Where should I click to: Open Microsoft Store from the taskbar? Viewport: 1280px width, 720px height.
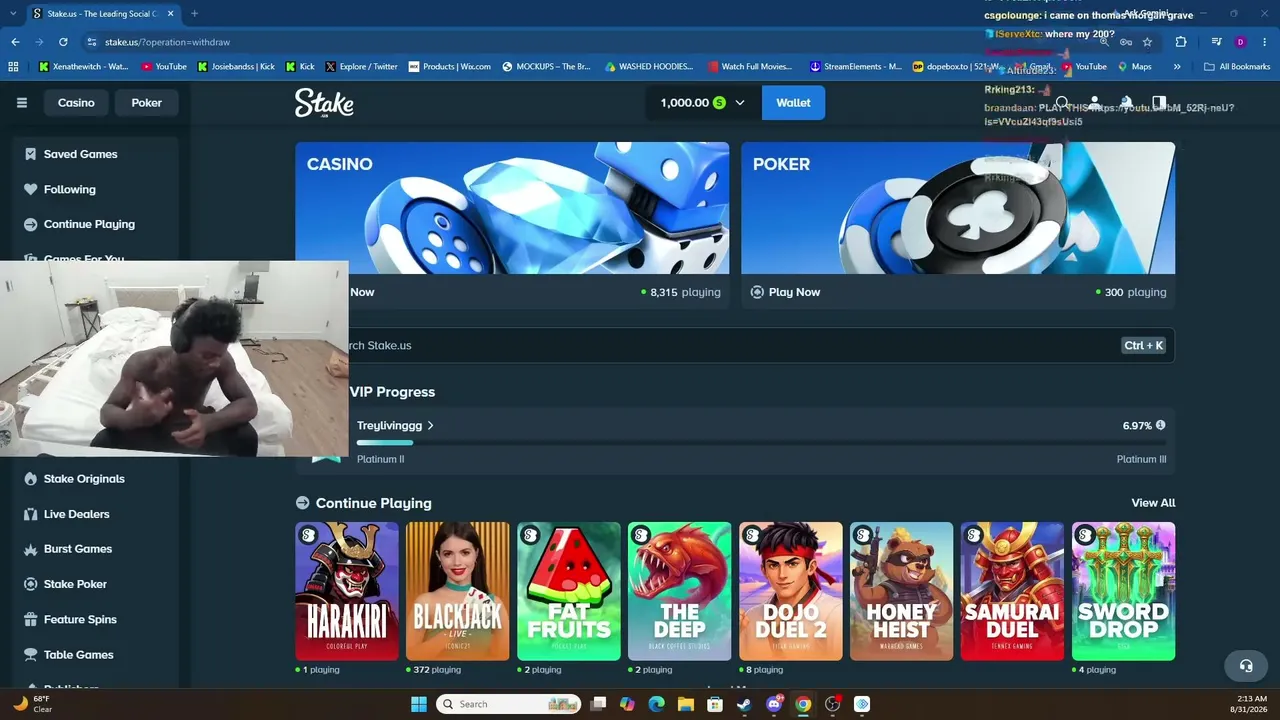(715, 704)
